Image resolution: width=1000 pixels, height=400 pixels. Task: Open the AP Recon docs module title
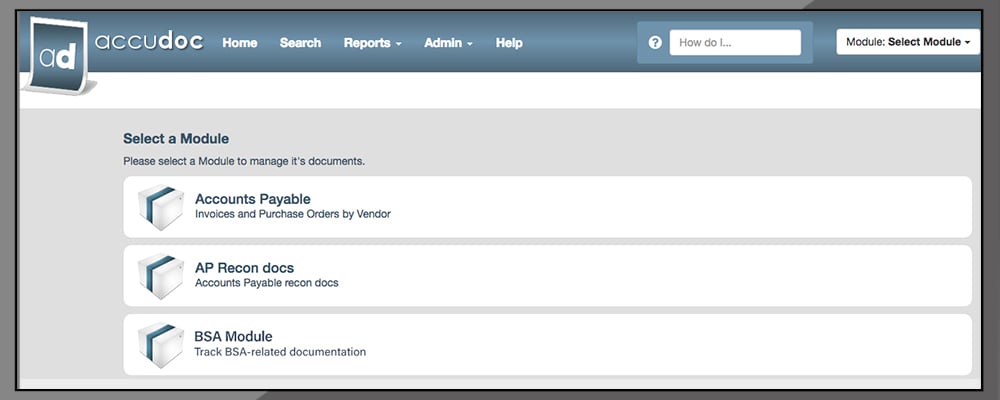click(244, 268)
